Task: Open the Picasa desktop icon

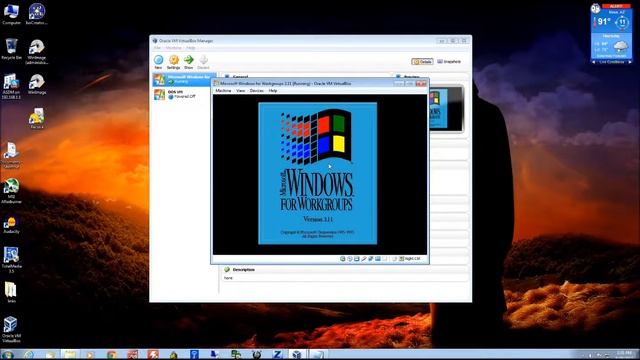Action: 37,119
